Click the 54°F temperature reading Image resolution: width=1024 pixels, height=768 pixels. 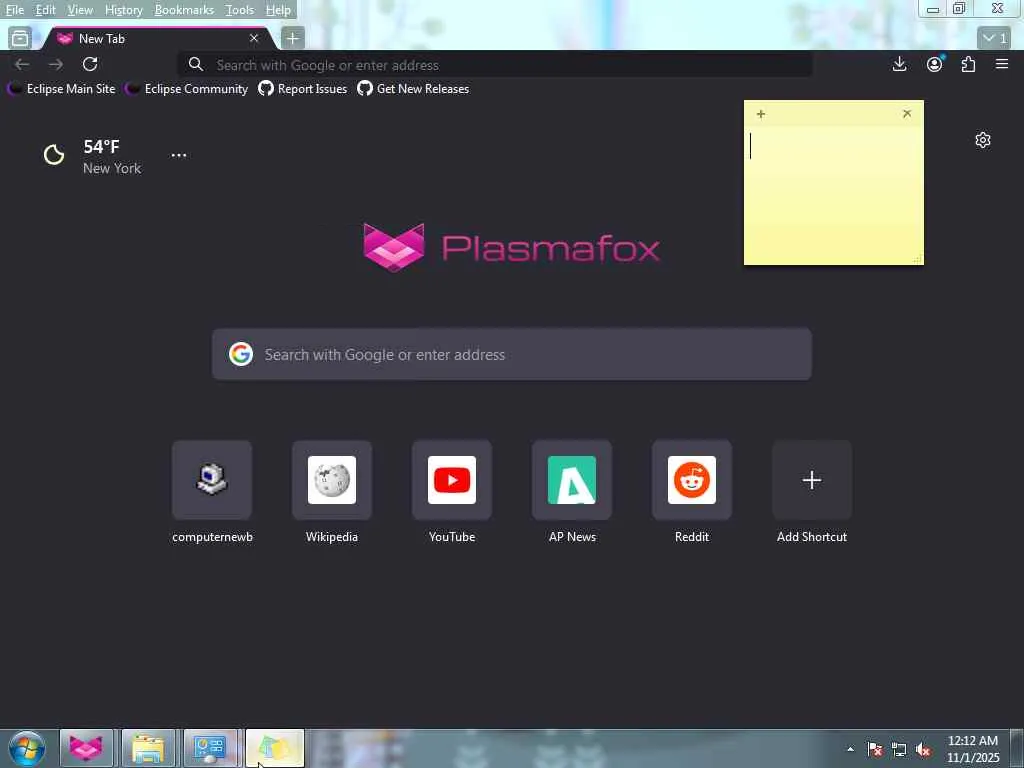tap(101, 147)
